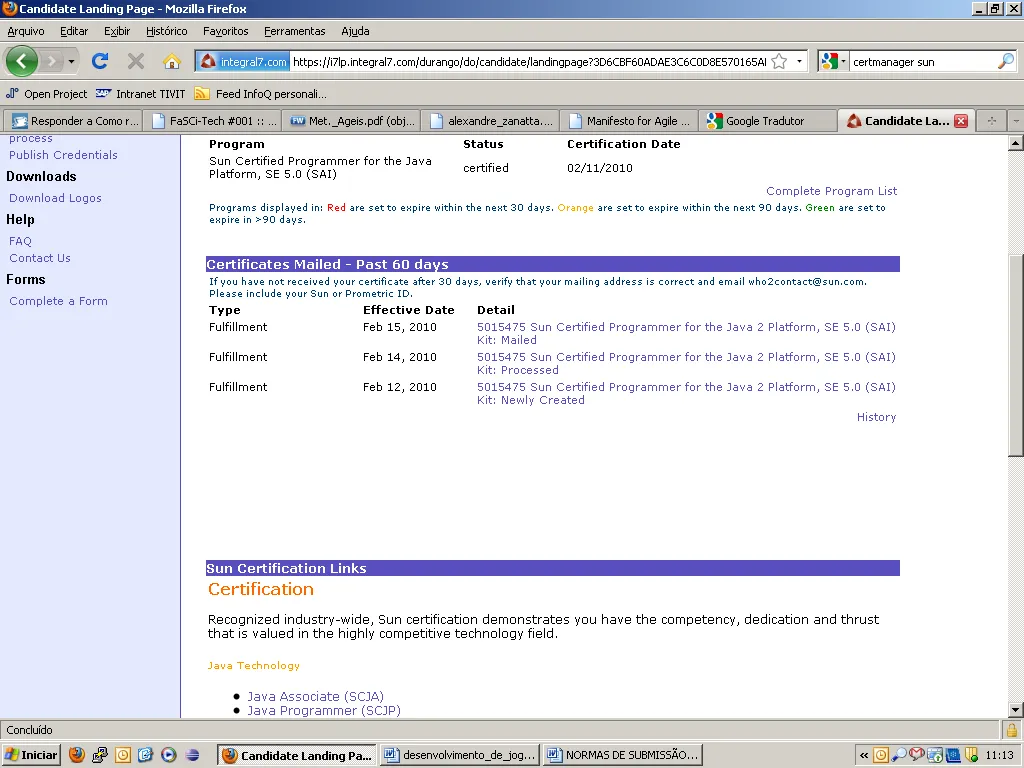Click the vertical scrollbar down arrow
Image resolution: width=1024 pixels, height=768 pixels.
[1016, 710]
